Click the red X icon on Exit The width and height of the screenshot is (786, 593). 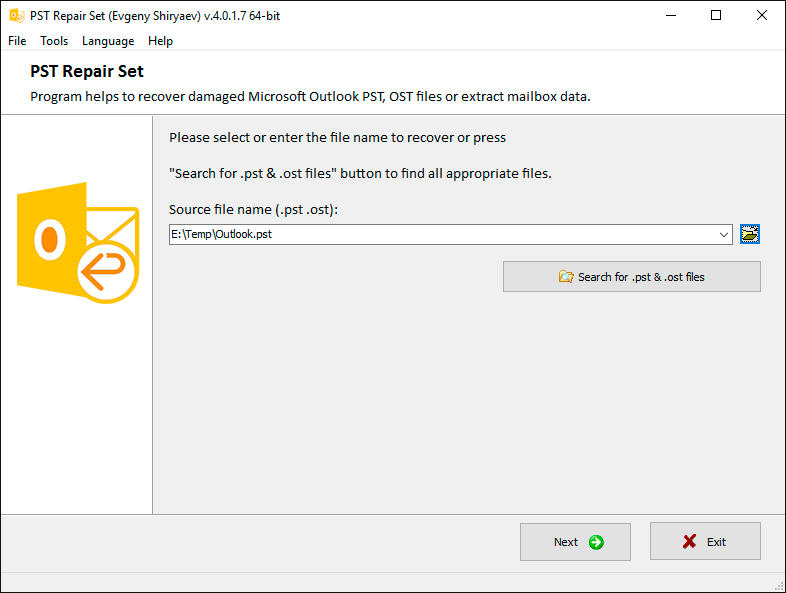(689, 541)
